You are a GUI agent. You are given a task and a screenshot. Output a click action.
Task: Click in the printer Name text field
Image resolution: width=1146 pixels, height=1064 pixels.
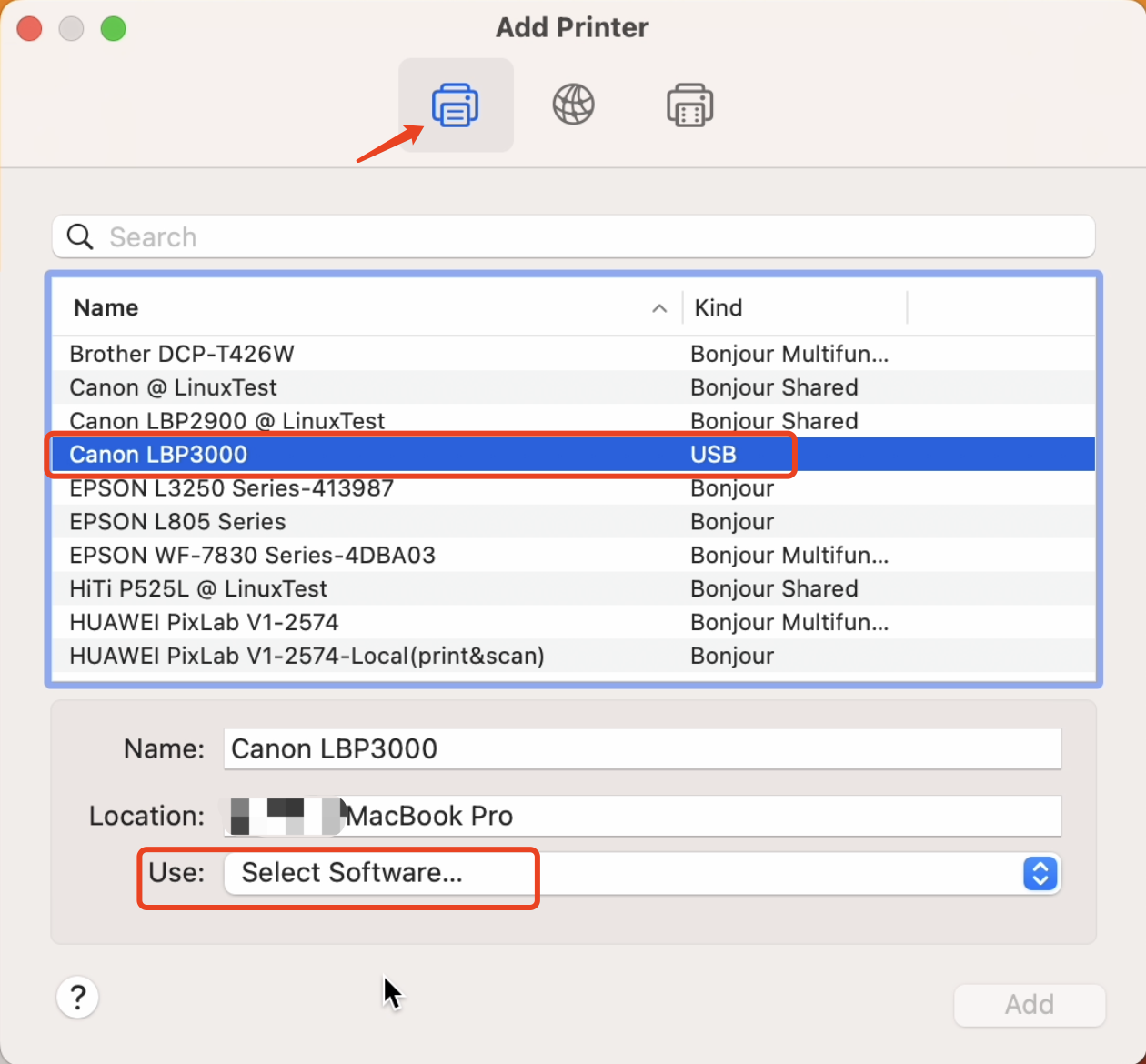click(x=641, y=749)
